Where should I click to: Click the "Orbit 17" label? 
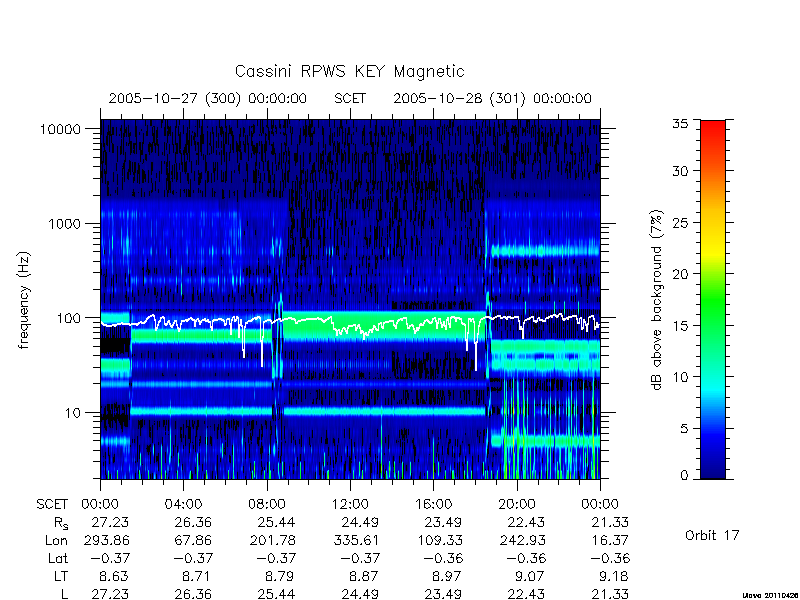coord(712,535)
